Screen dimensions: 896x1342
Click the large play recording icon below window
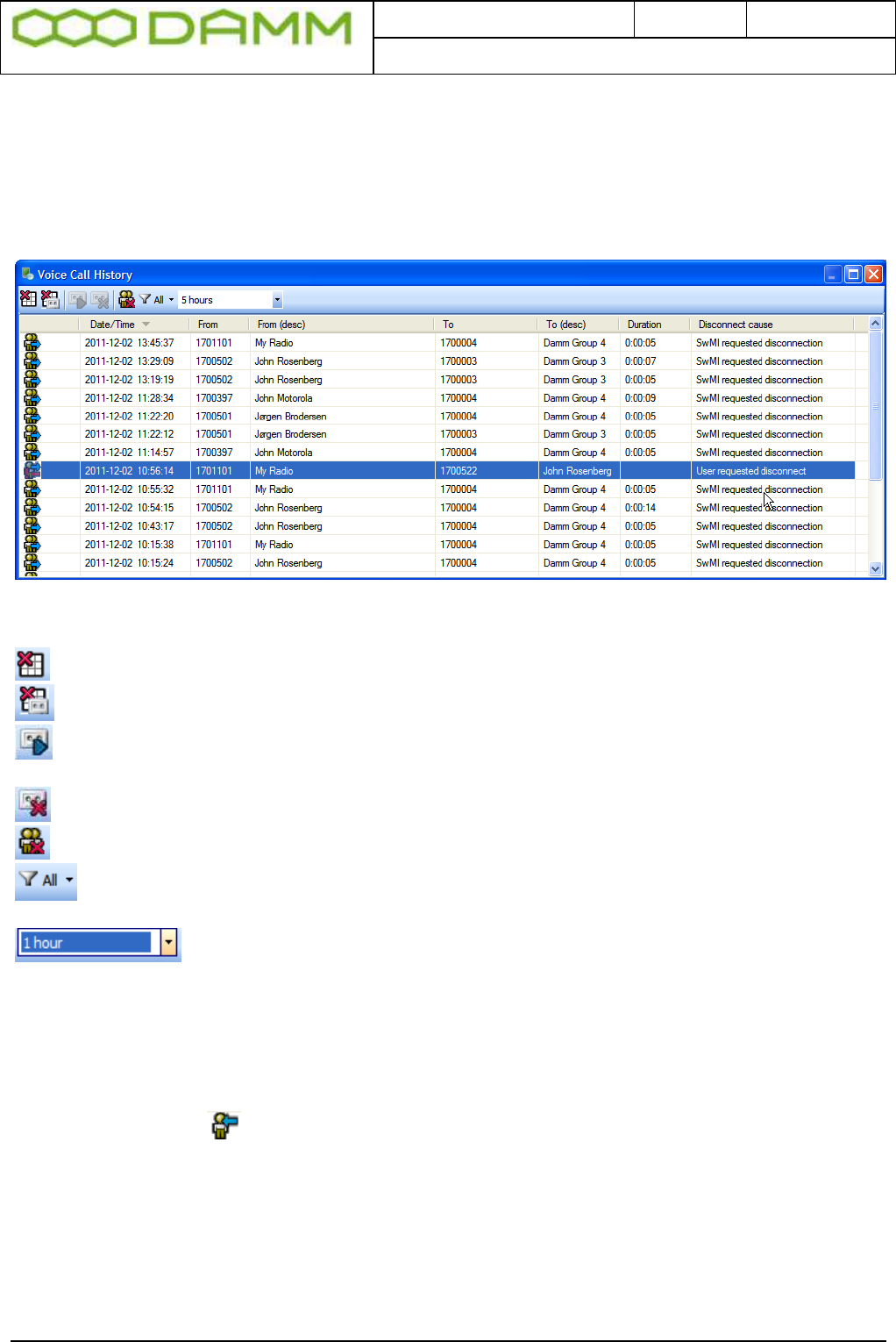34,742
